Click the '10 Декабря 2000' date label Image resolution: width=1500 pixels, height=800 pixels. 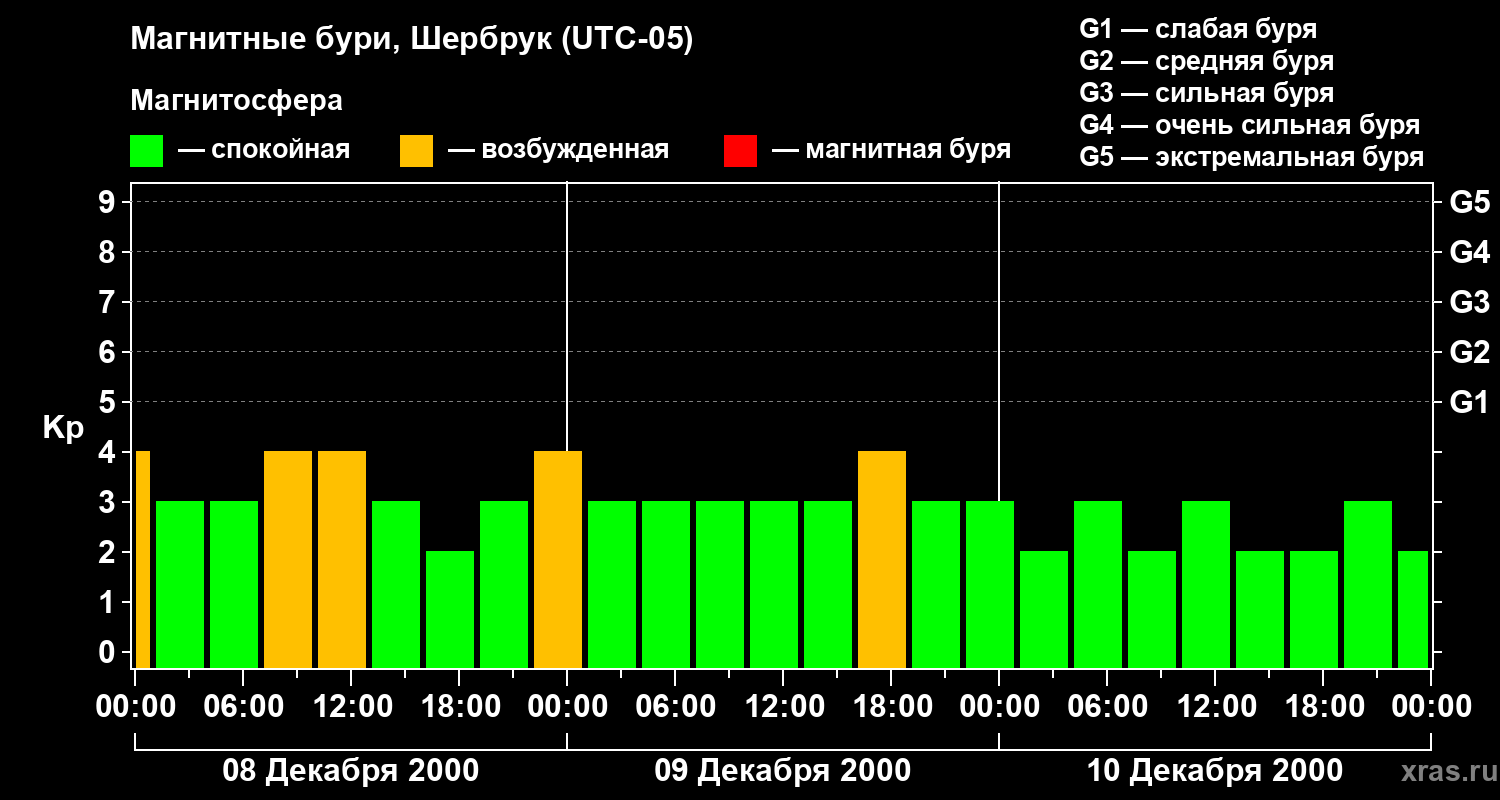pos(1214,771)
